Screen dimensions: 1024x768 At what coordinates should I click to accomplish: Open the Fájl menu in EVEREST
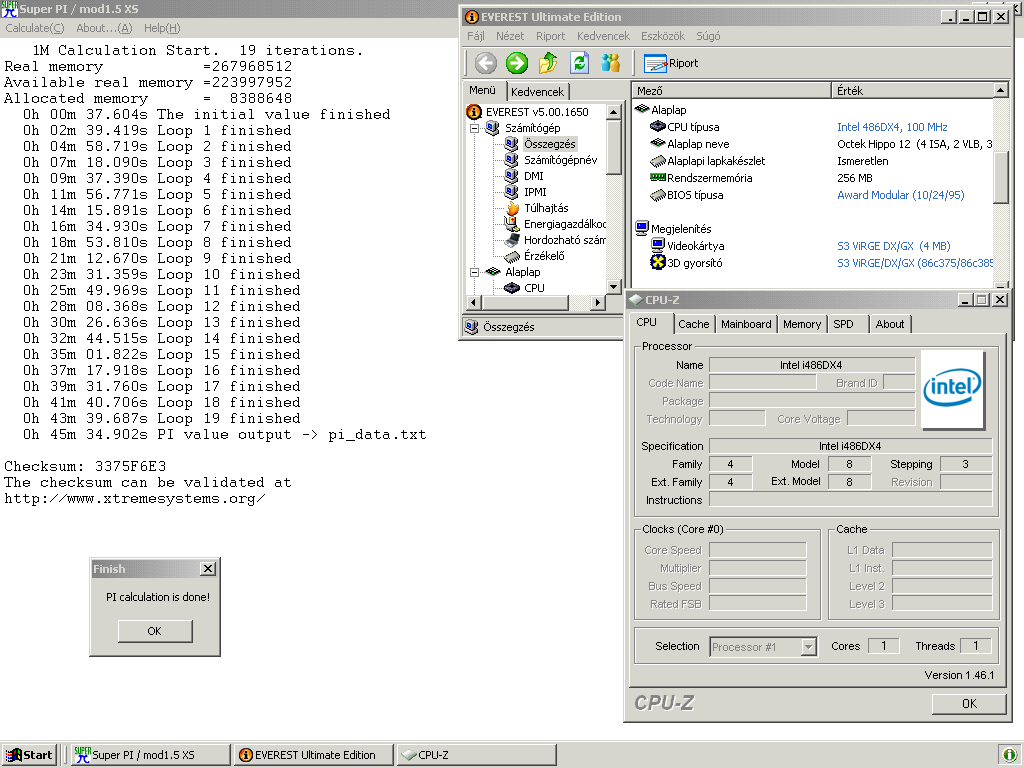tap(475, 36)
